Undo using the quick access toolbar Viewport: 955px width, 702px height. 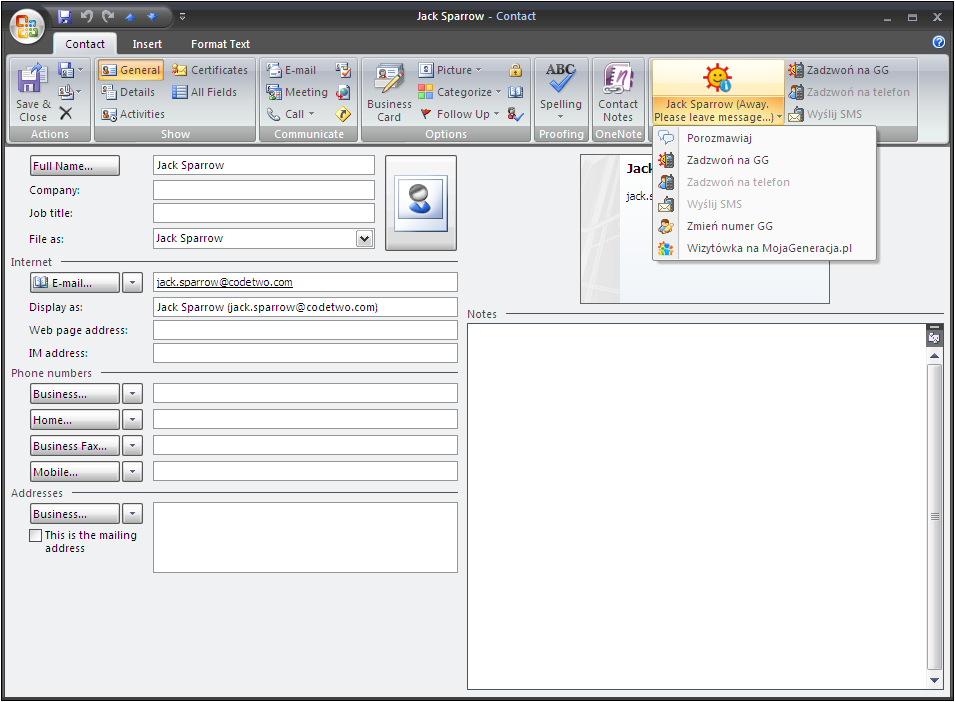[x=86, y=17]
